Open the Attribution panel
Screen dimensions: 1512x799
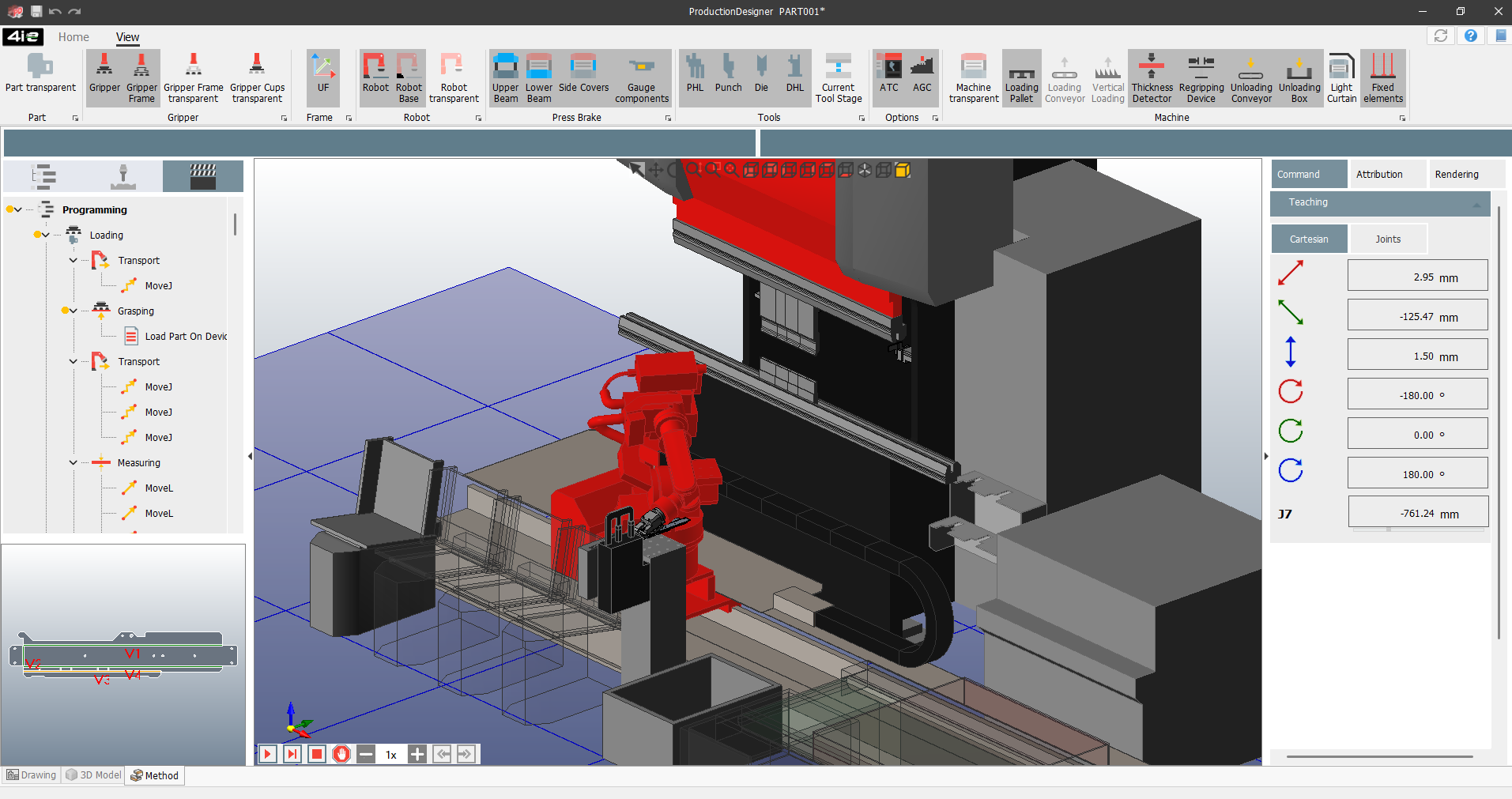(x=1379, y=175)
